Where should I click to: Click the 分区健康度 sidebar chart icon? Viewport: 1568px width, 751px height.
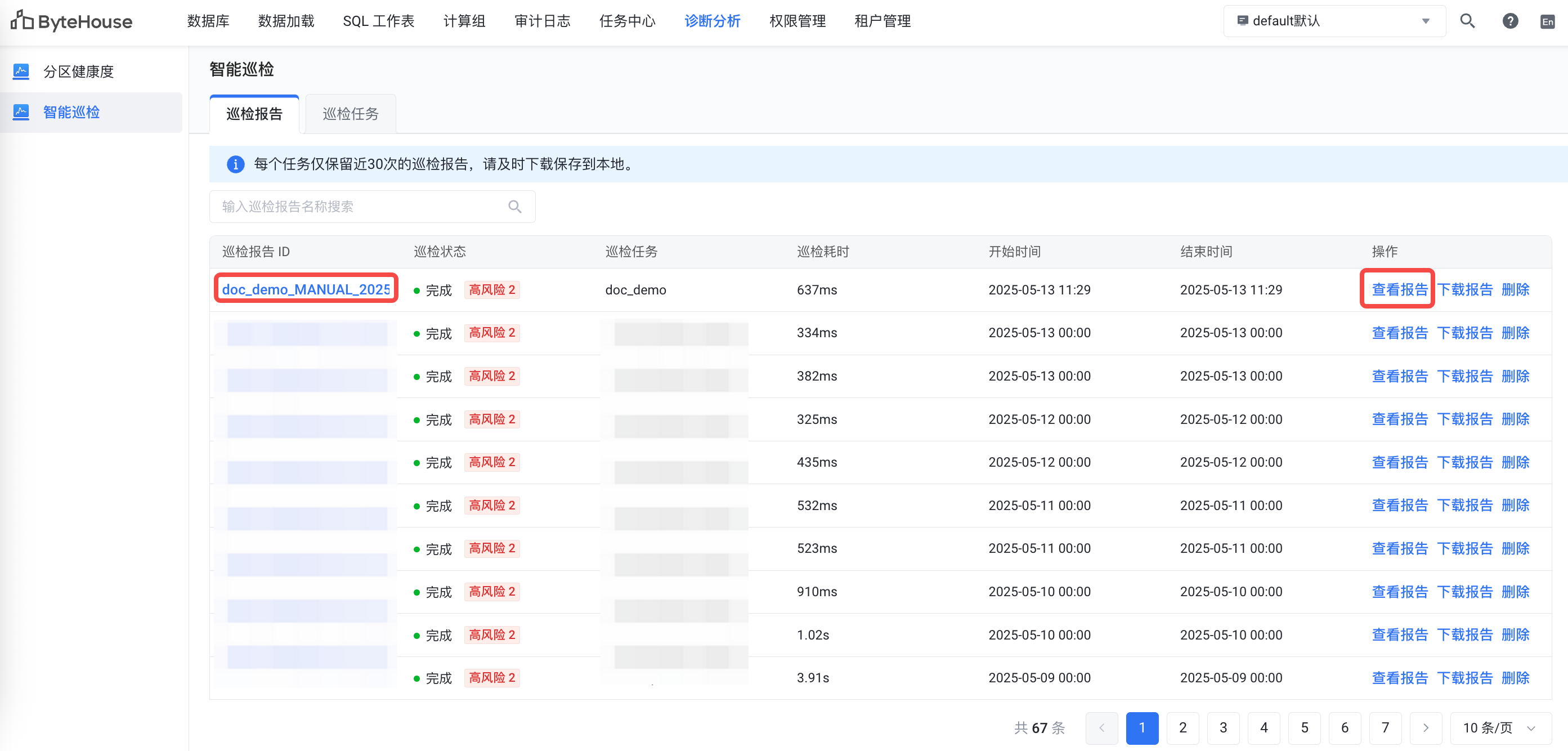[21, 71]
